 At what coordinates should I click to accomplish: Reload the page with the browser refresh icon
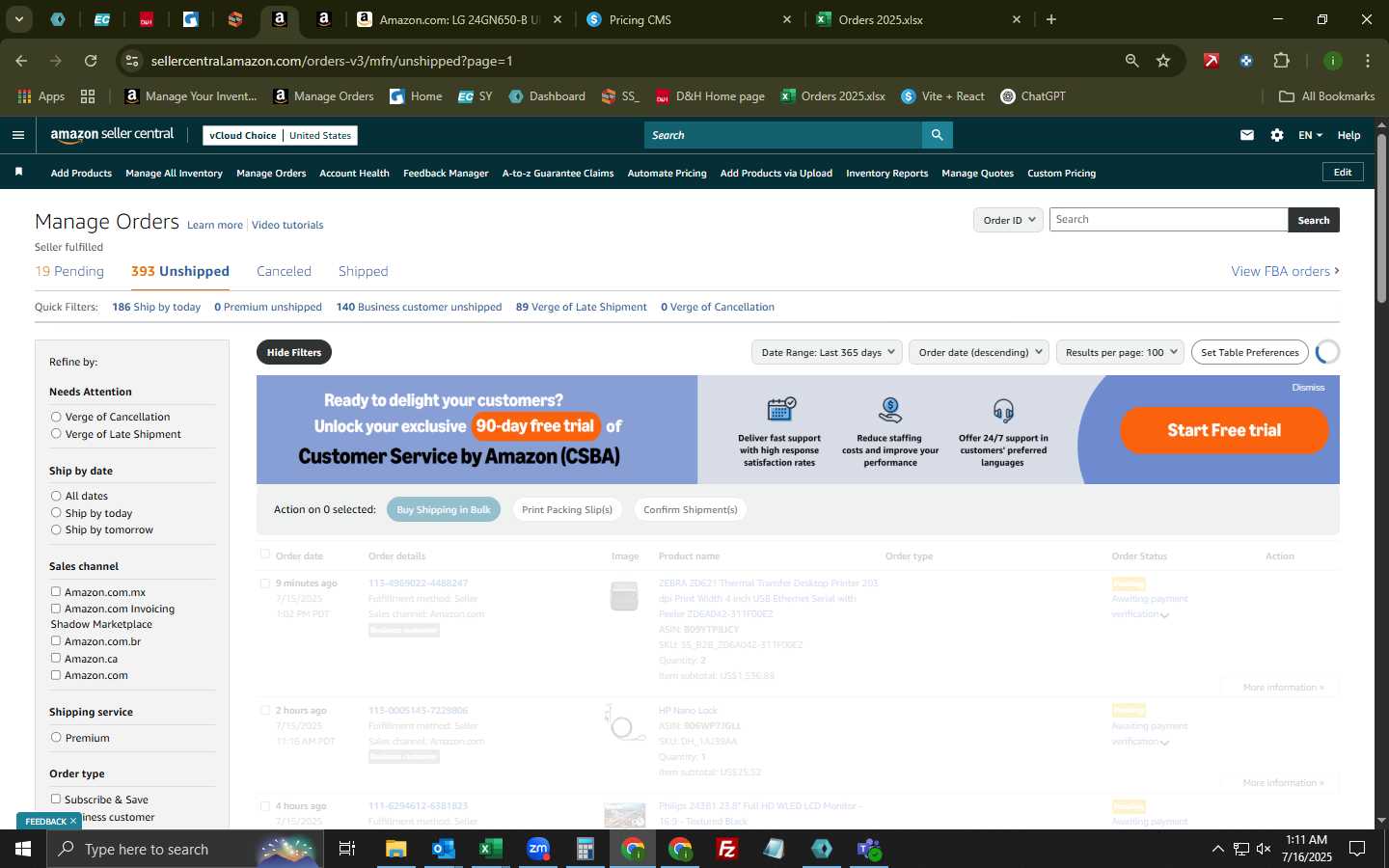[91, 61]
